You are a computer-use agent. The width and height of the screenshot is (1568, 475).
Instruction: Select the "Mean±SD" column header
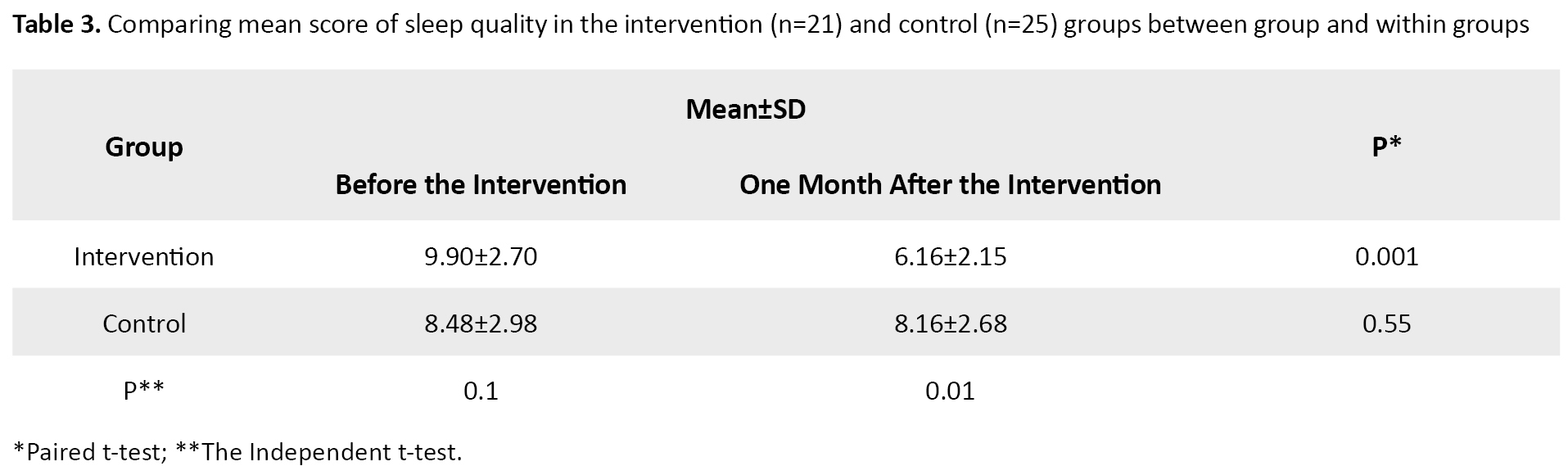click(745, 109)
